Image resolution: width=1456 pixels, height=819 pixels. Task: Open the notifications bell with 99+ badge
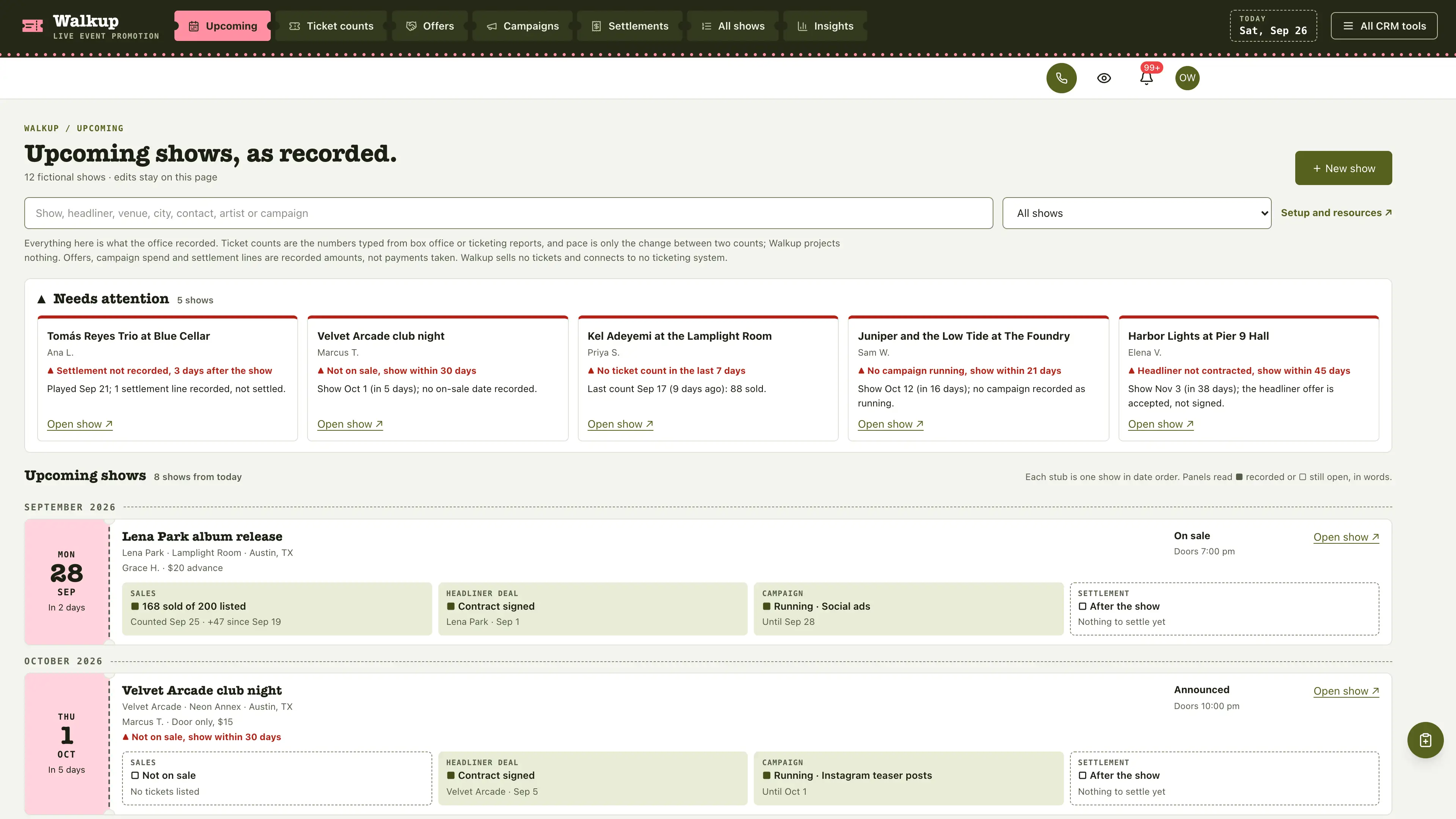tap(1146, 78)
